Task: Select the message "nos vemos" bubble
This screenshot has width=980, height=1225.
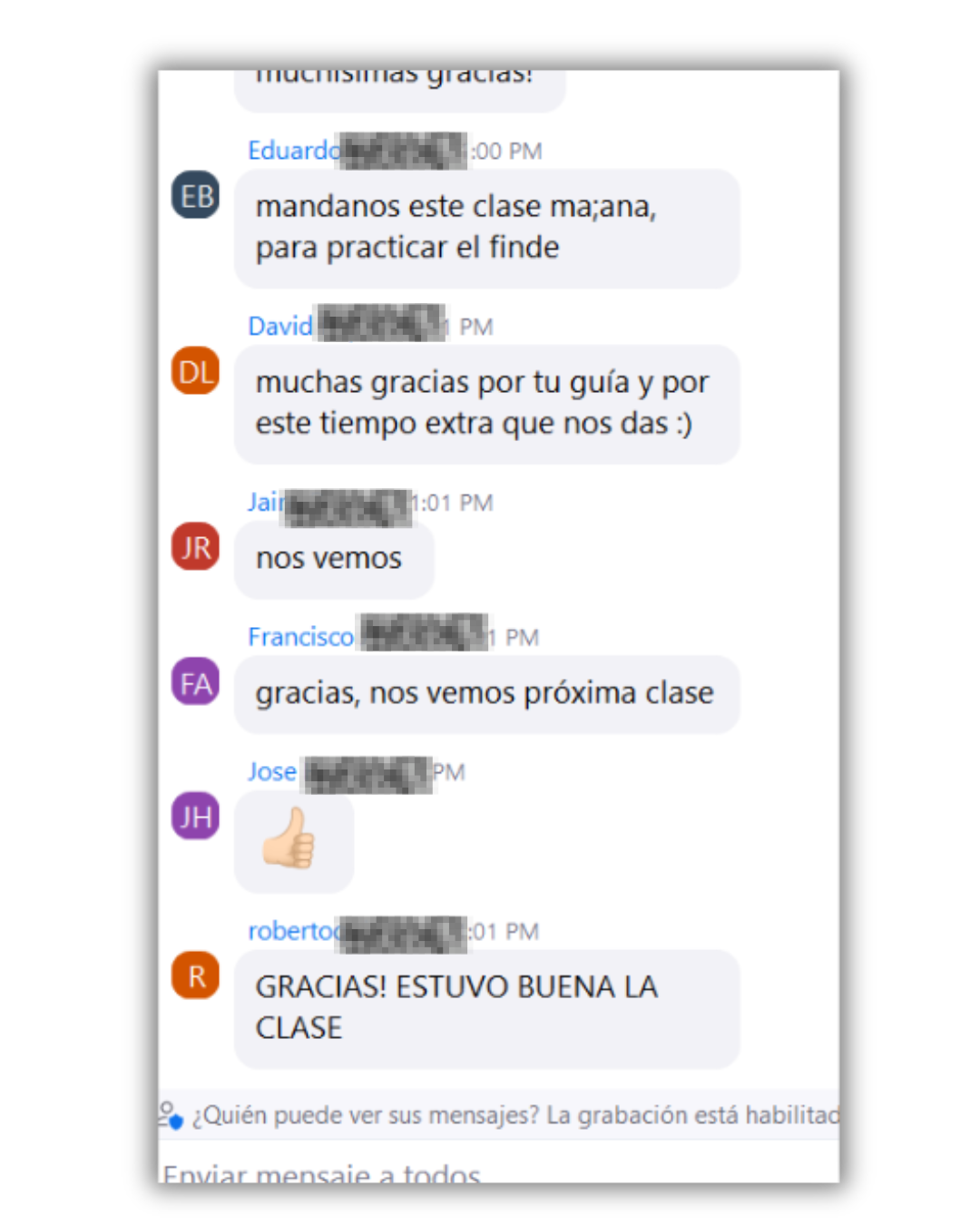Action: 334,558
